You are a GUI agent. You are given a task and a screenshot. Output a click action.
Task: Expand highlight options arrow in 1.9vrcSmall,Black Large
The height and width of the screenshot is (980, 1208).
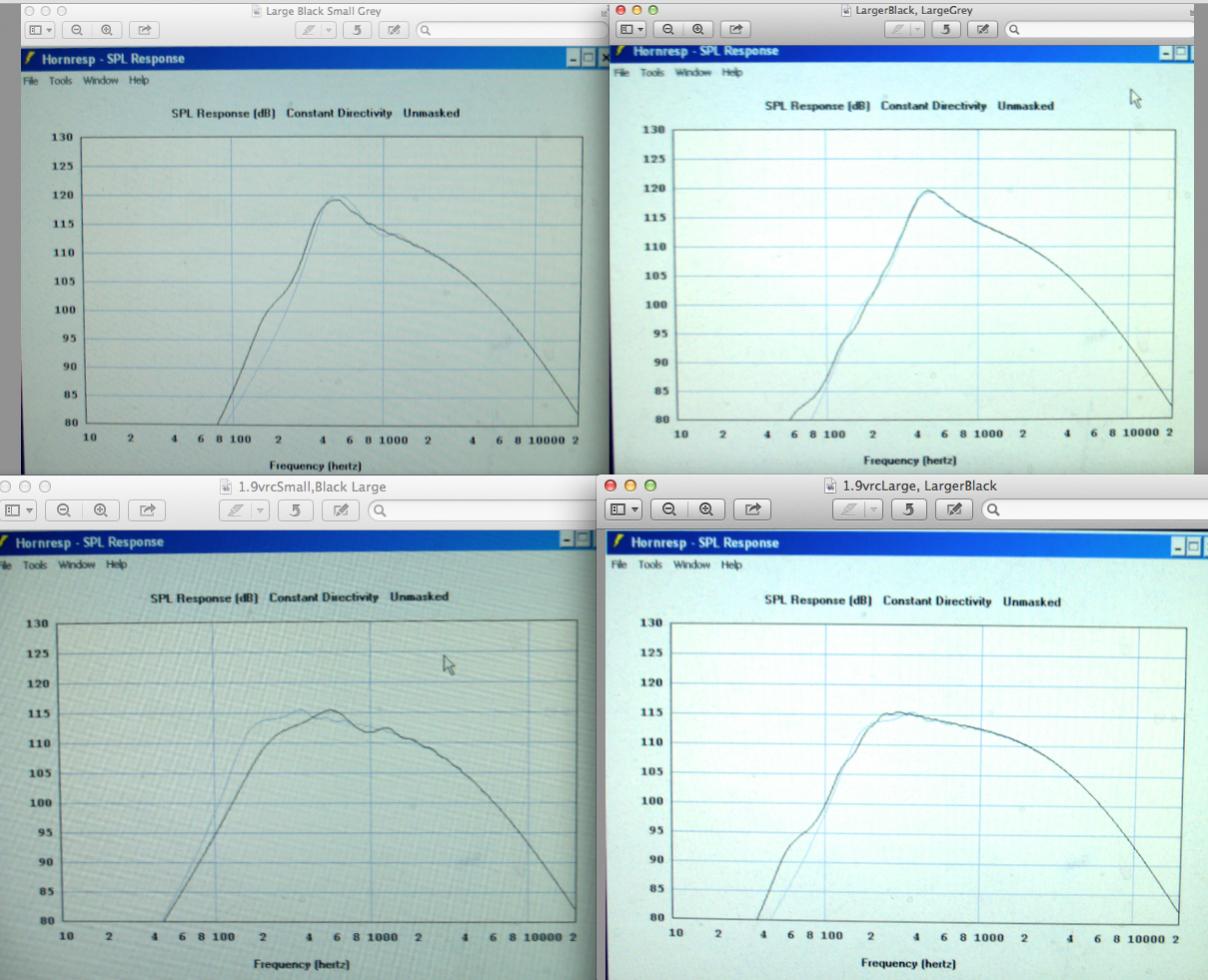260,510
